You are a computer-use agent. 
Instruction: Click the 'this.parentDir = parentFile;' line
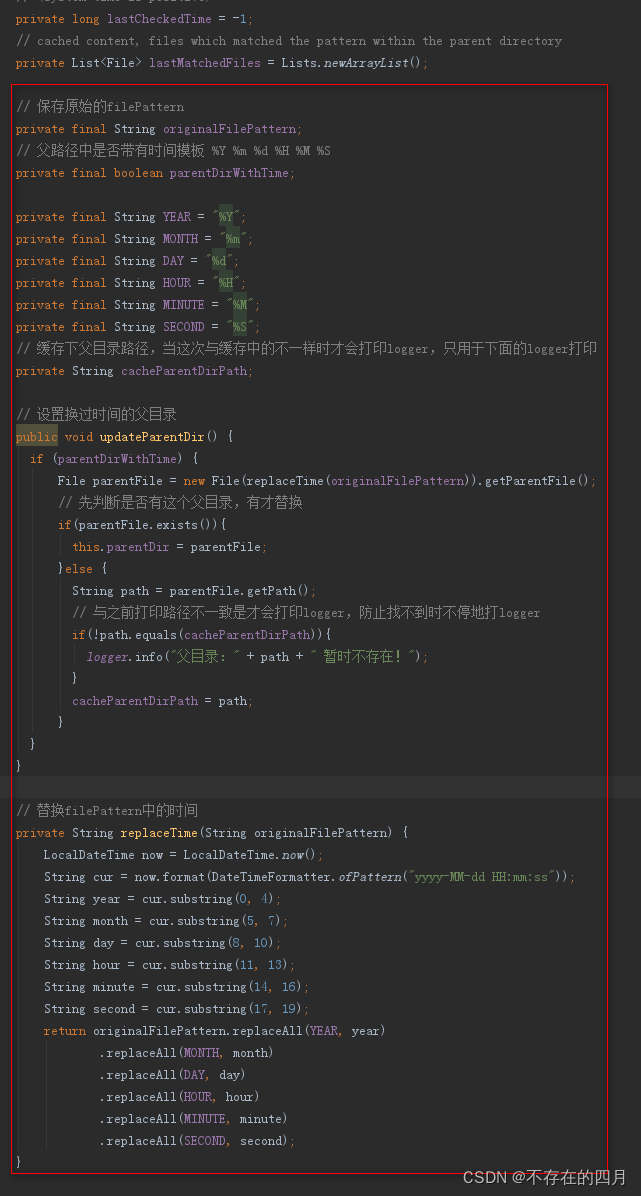coord(170,547)
